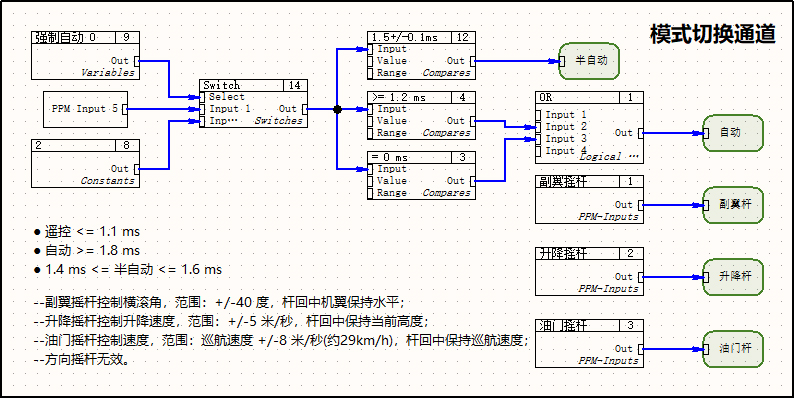794x398 pixels.
Task: Select the = 0 ms compare block
Action: (x=421, y=175)
